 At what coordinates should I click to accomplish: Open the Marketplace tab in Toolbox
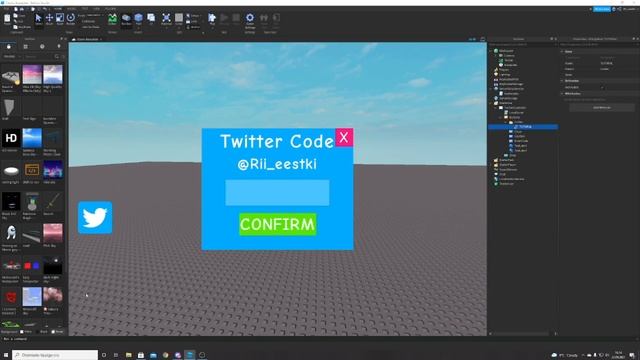[9, 47]
